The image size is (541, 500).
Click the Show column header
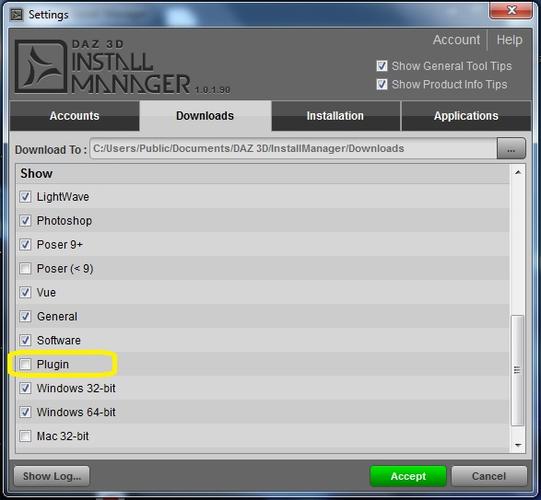click(x=263, y=174)
